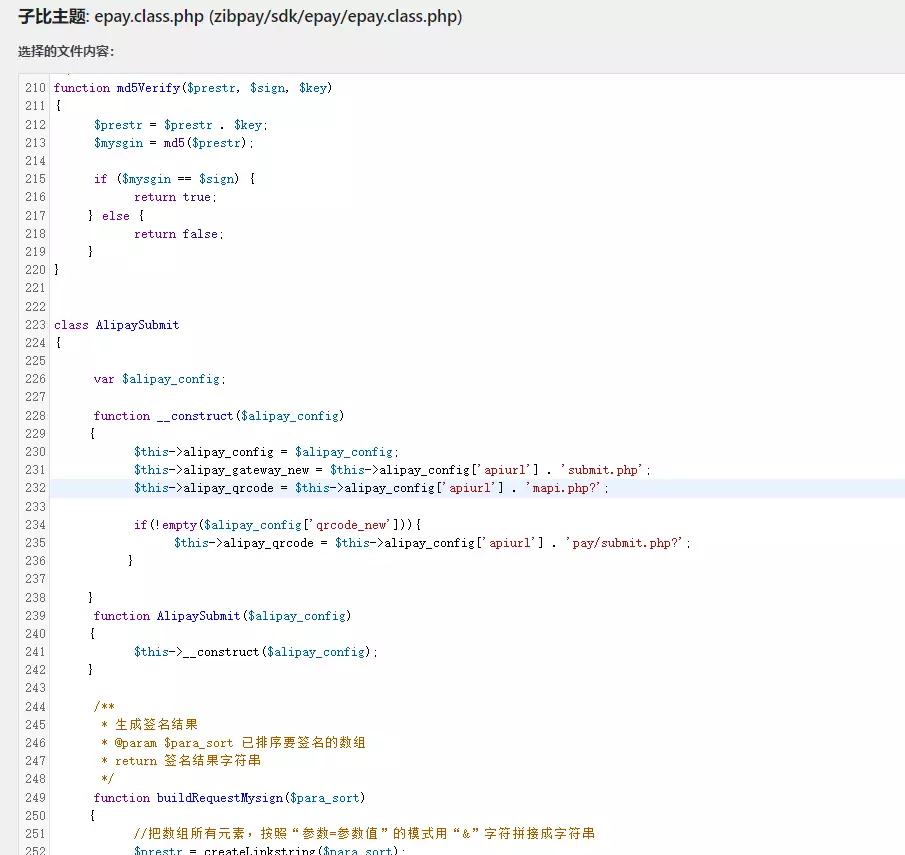Select the epay.class.php filename in the header
This screenshot has width=905, height=855.
pyautogui.click(x=147, y=17)
